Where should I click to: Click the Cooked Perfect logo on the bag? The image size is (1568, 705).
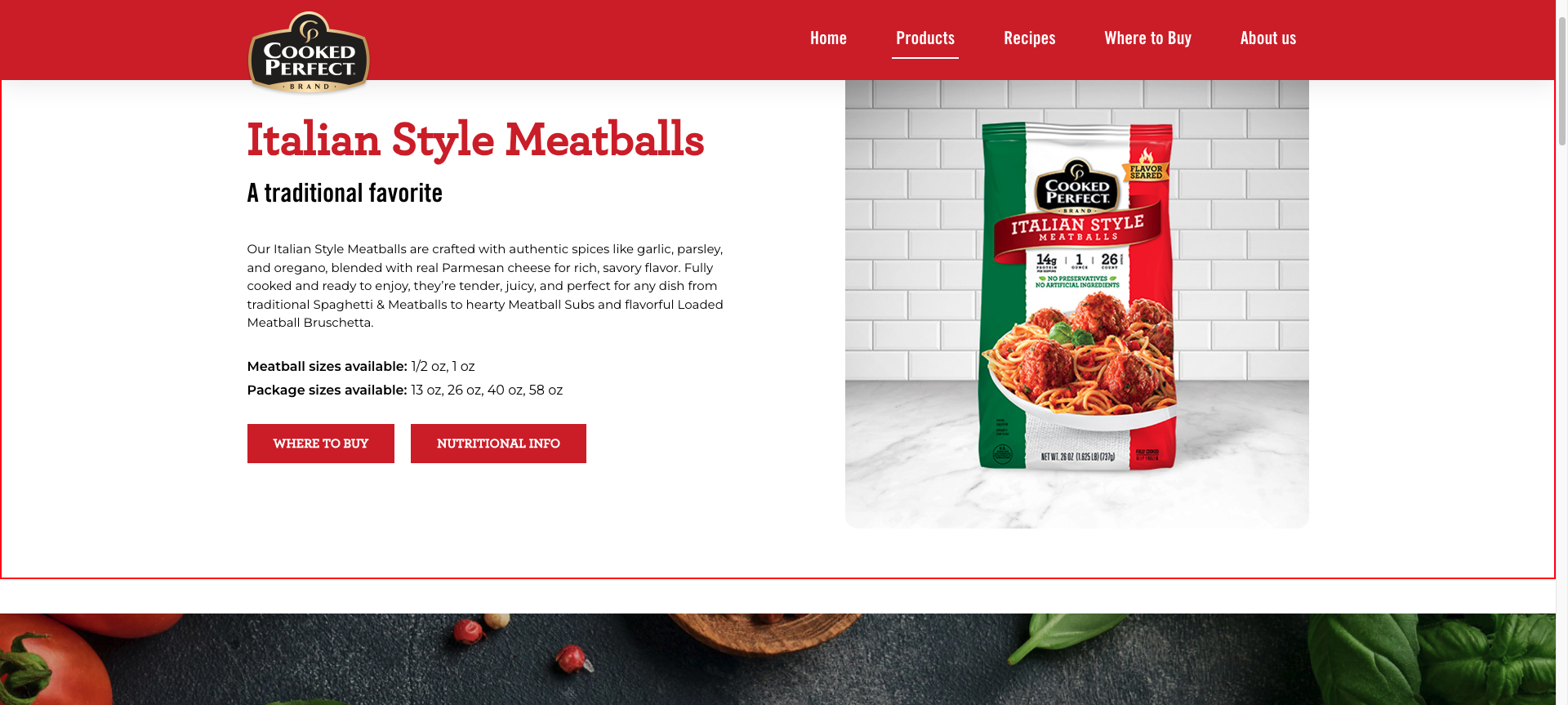click(x=1077, y=186)
